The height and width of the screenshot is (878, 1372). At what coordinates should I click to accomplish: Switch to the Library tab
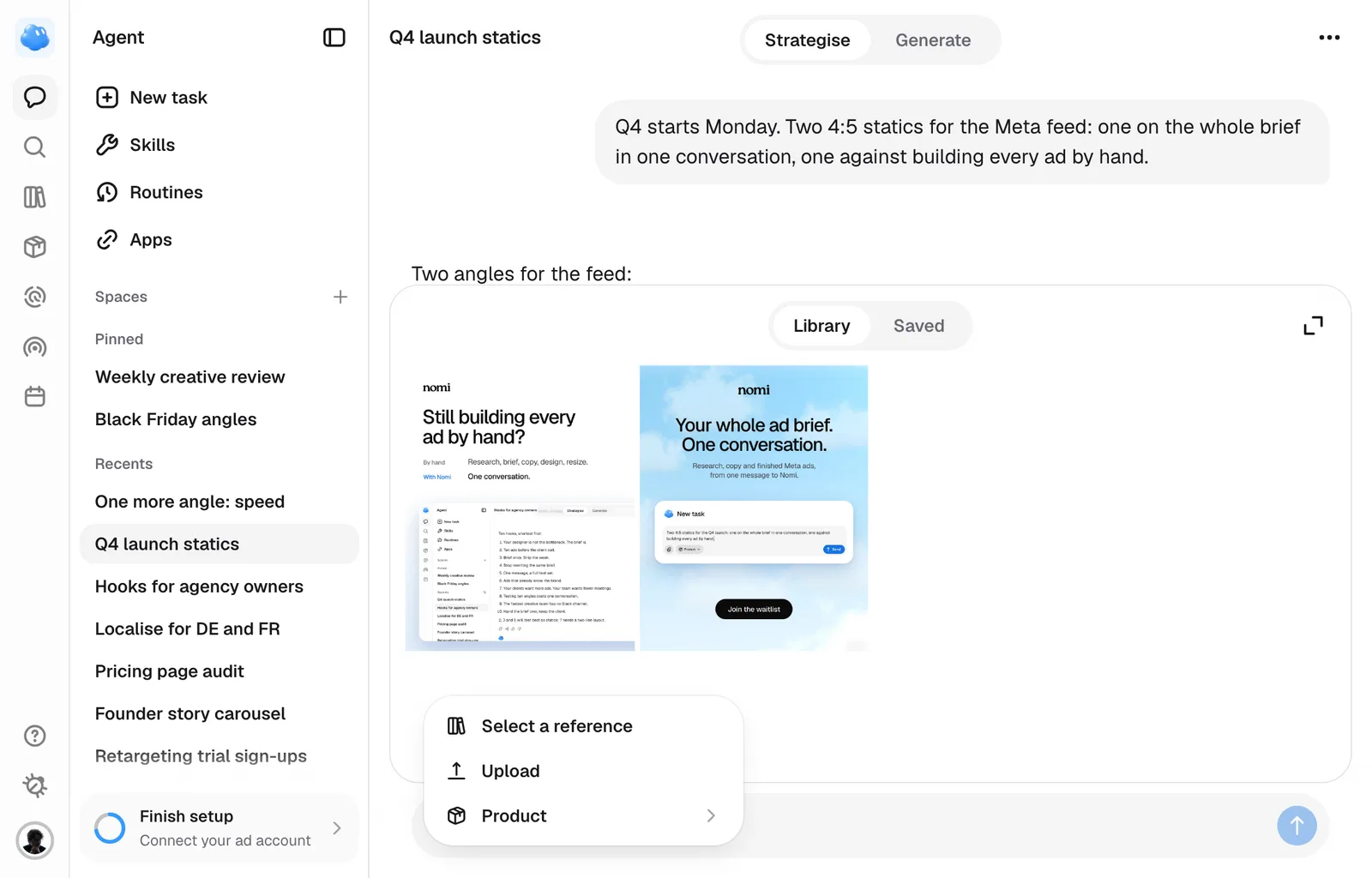click(x=821, y=326)
